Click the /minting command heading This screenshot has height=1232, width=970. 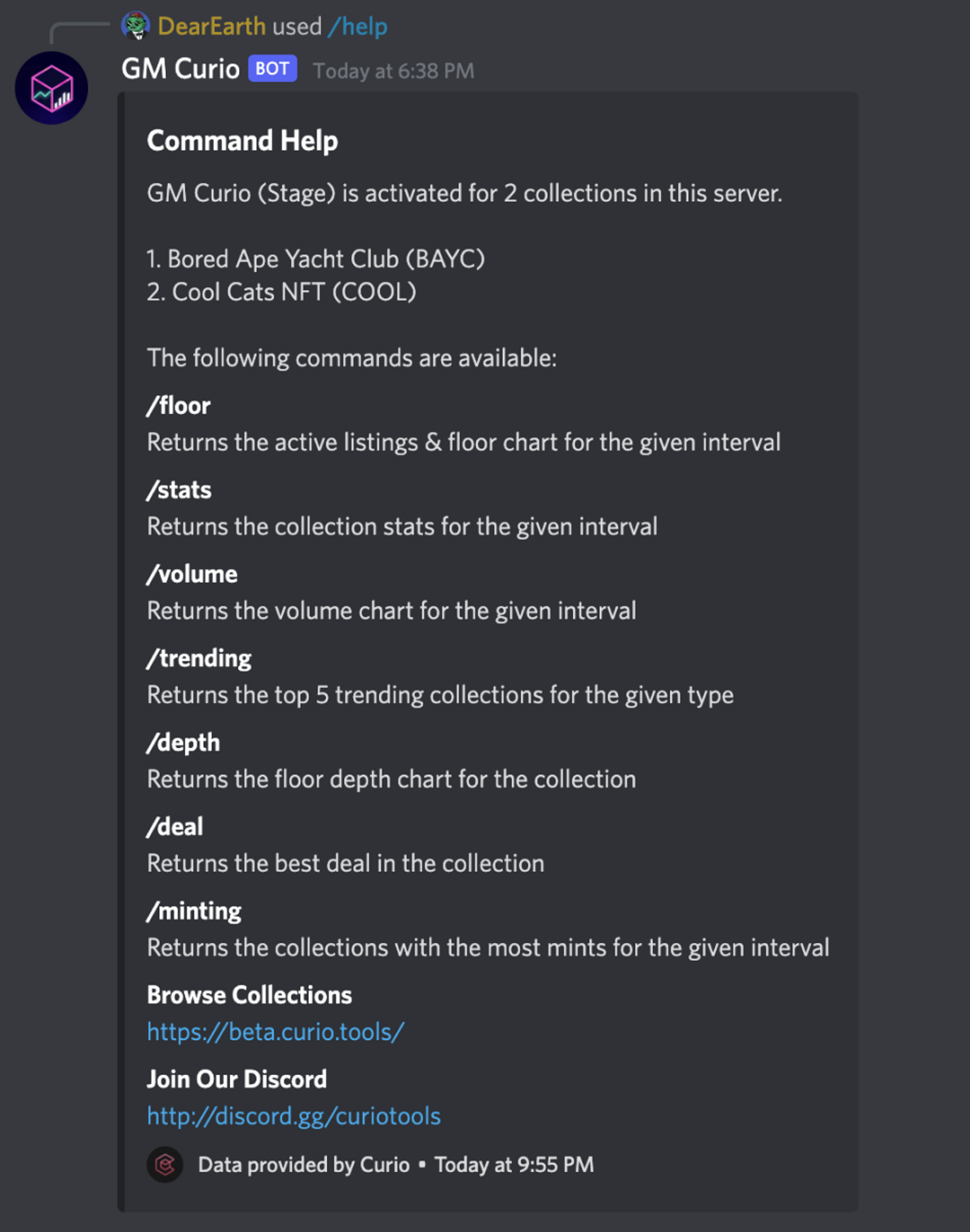194,911
